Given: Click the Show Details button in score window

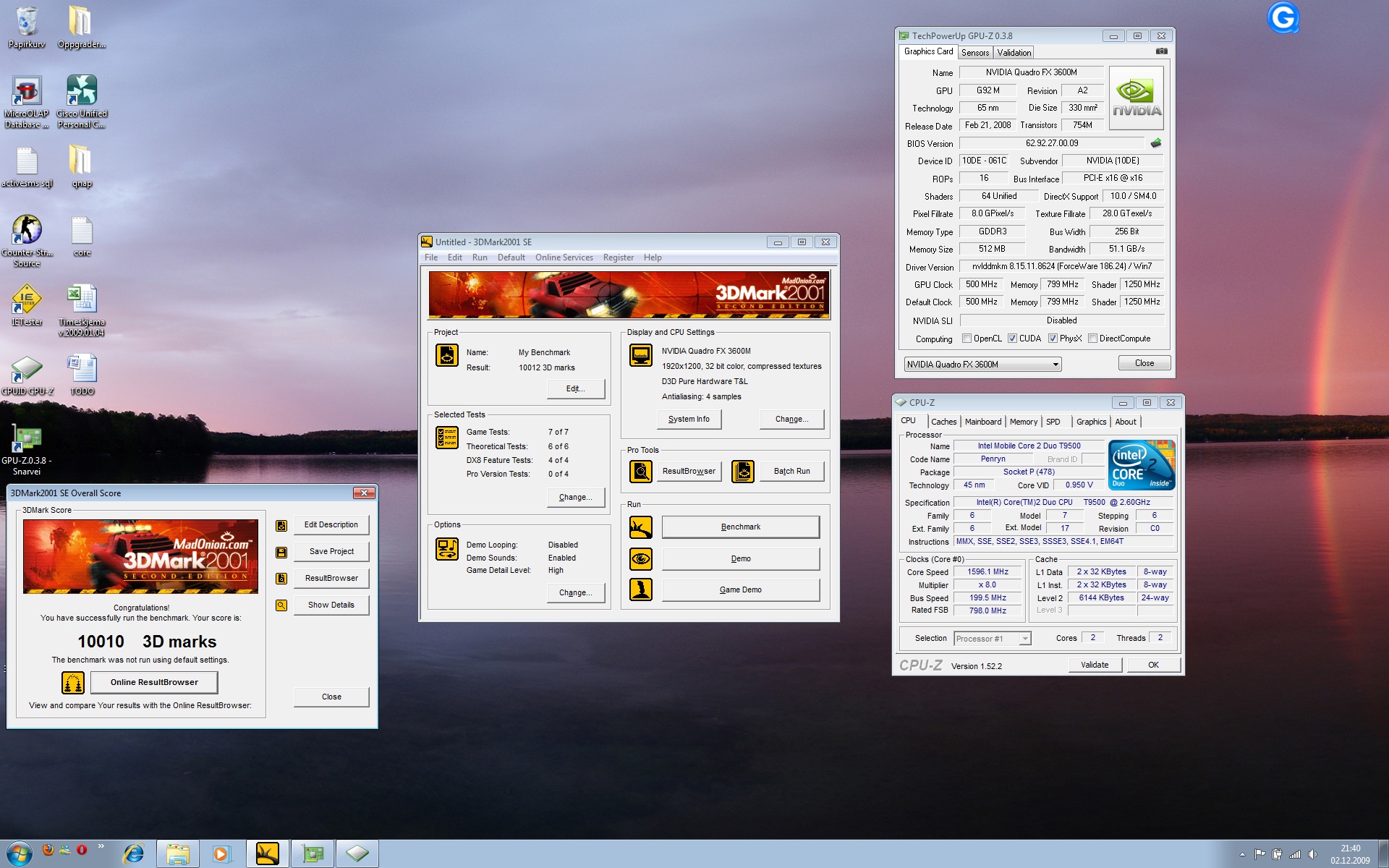Looking at the screenshot, I should click(331, 605).
